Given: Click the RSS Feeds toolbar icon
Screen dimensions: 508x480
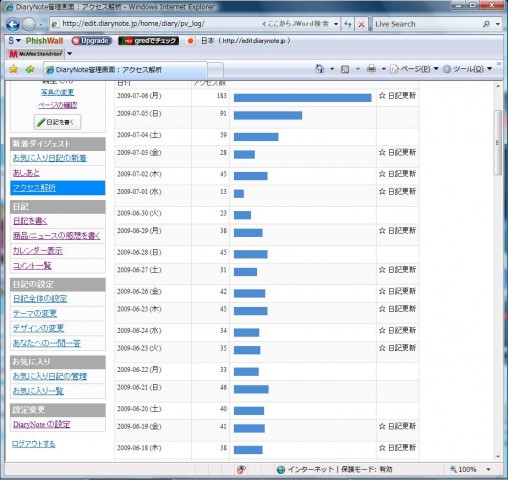Looking at the screenshot, I should click(345, 69).
